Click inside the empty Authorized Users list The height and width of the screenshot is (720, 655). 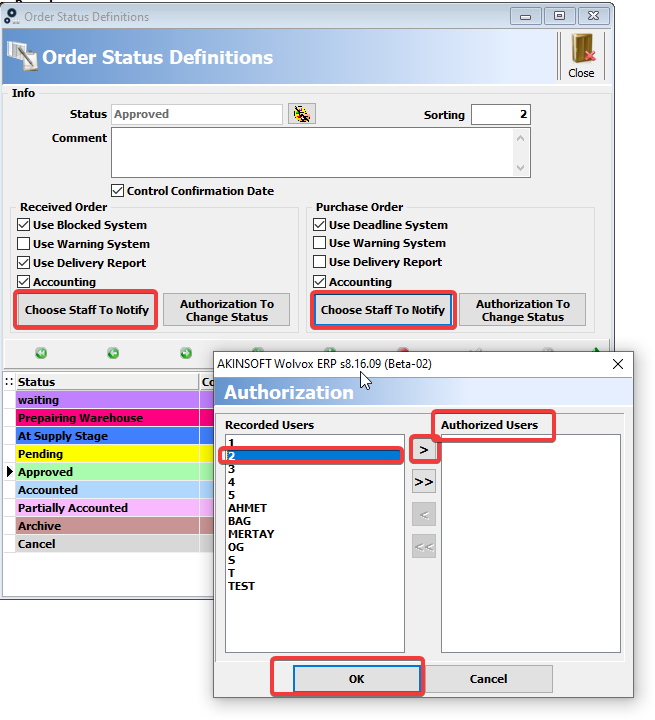pos(531,543)
